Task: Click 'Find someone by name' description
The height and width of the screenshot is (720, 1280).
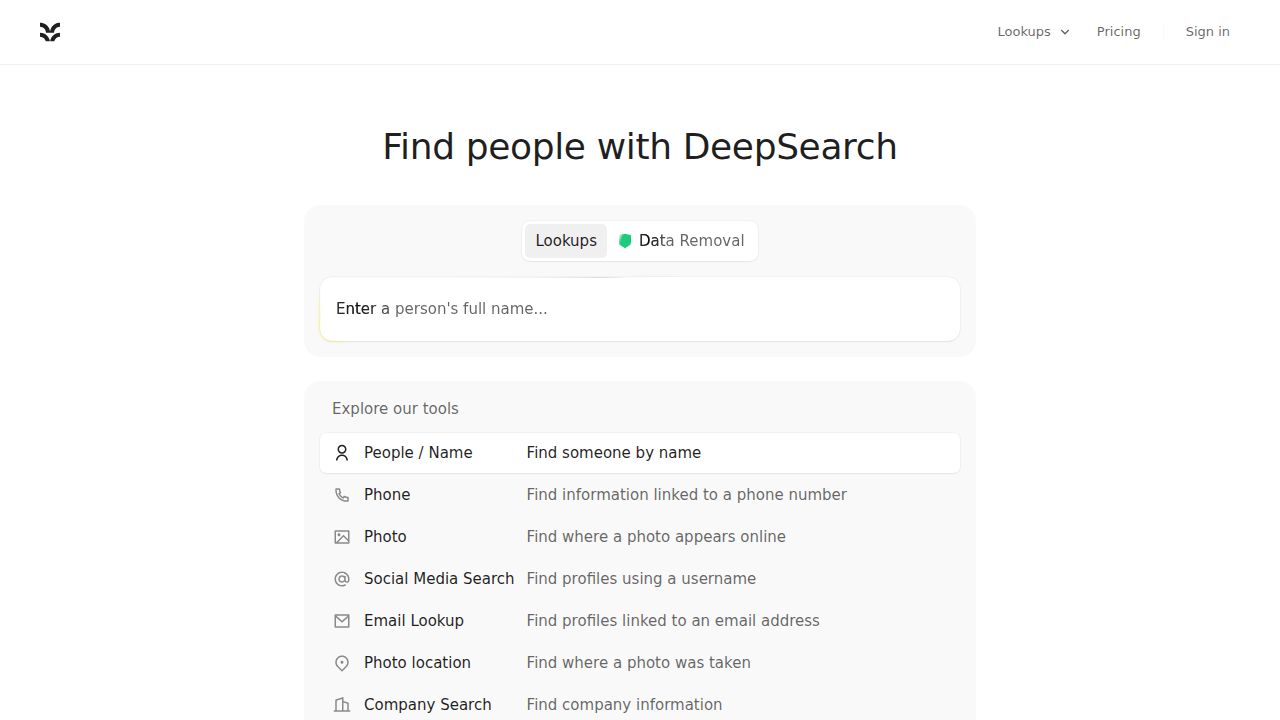Action: pos(614,453)
